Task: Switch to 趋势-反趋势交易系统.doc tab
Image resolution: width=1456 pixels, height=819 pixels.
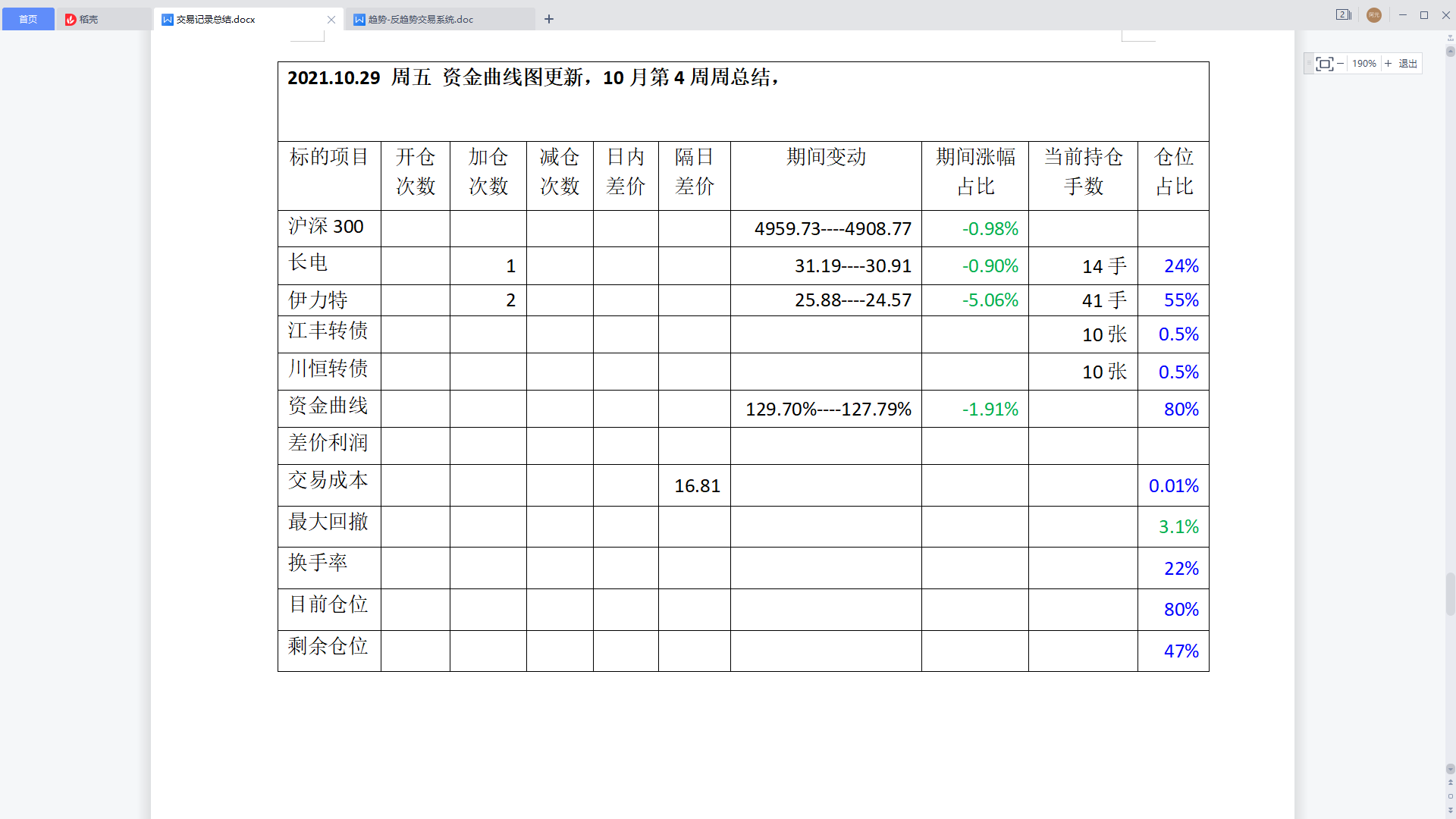Action: 421,20
